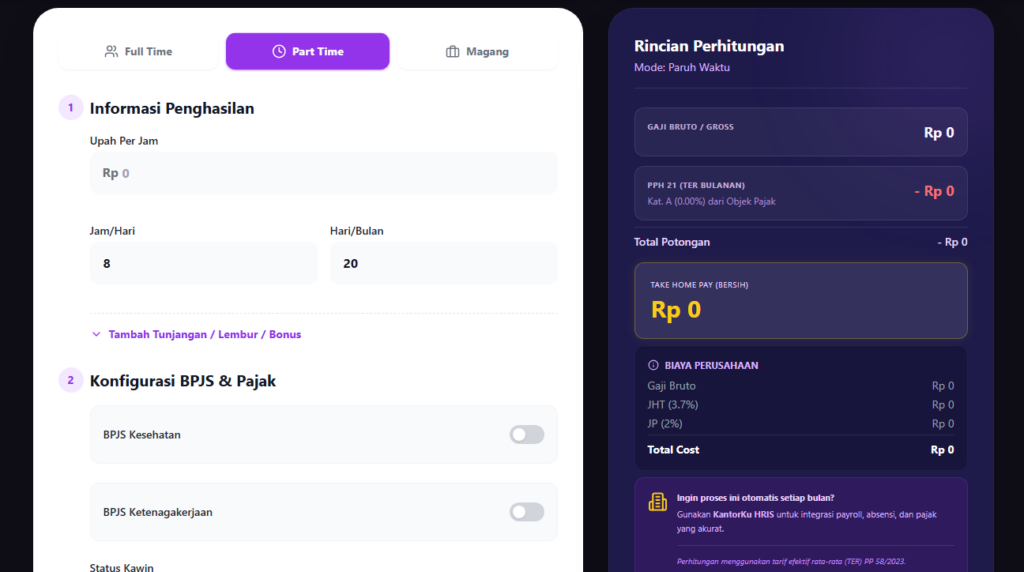This screenshot has height=572, width=1024.
Task: Switch to the Full Time tab
Action: 139,52
